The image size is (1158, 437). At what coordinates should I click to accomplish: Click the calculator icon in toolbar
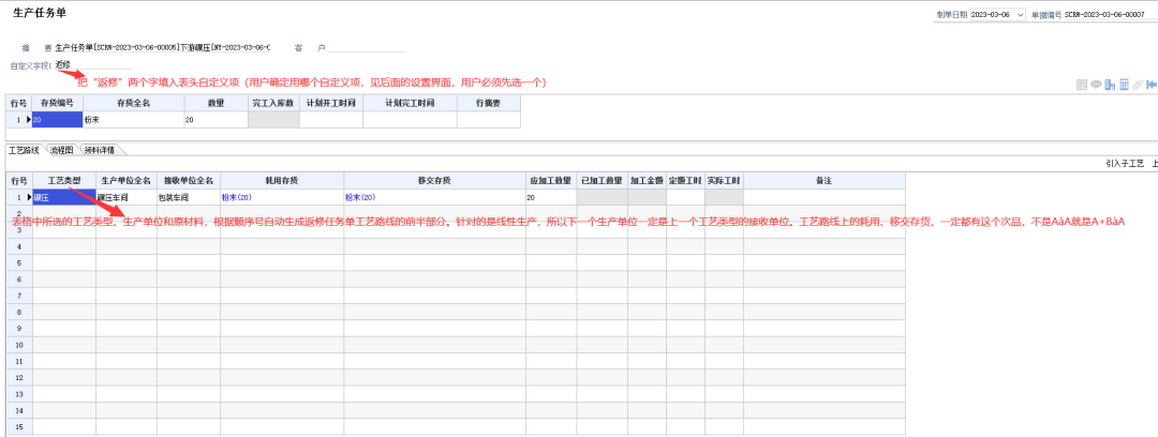pyautogui.click(x=1124, y=85)
